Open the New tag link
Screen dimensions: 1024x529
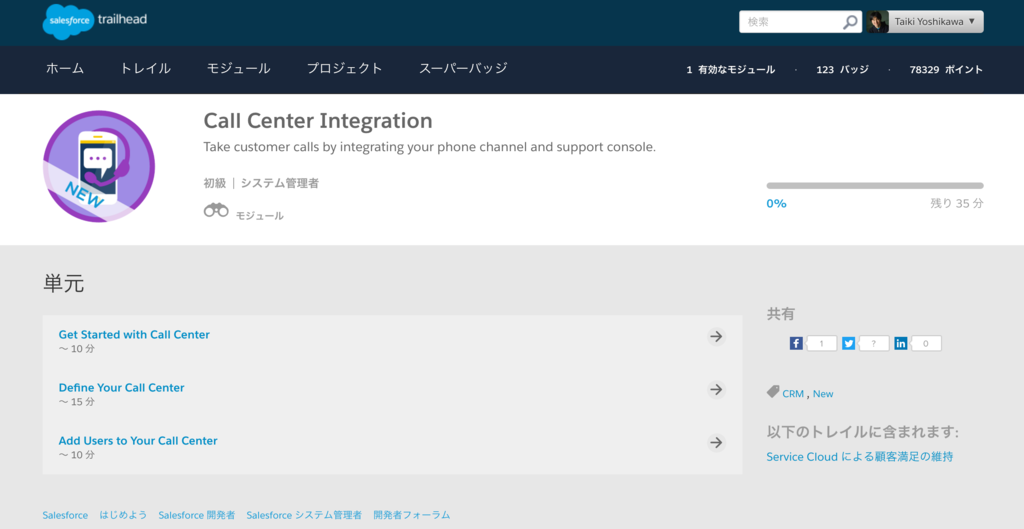click(x=823, y=394)
